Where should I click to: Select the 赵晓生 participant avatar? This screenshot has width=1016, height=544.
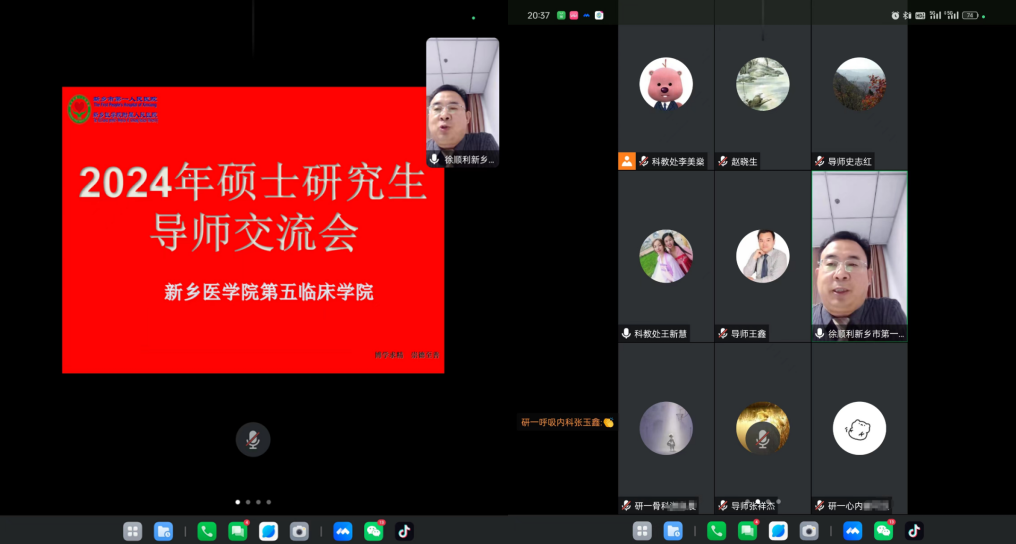pyautogui.click(x=763, y=84)
